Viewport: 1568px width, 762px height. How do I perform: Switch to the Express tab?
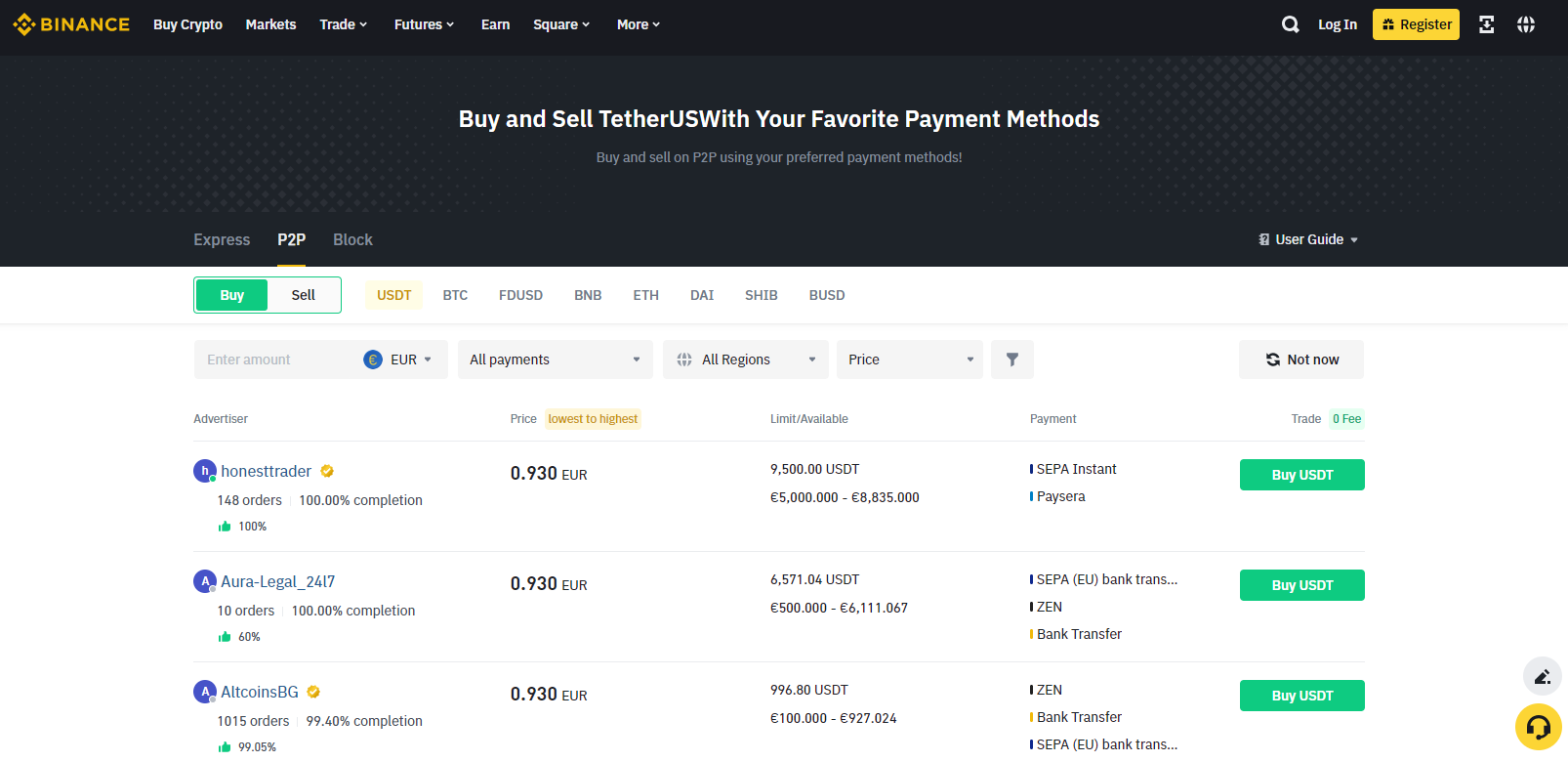click(x=222, y=239)
